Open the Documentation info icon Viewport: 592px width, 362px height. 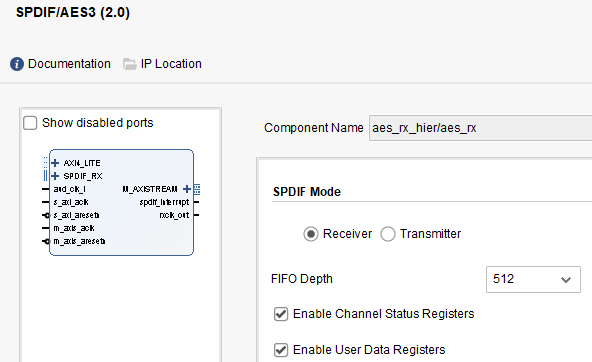(17, 64)
